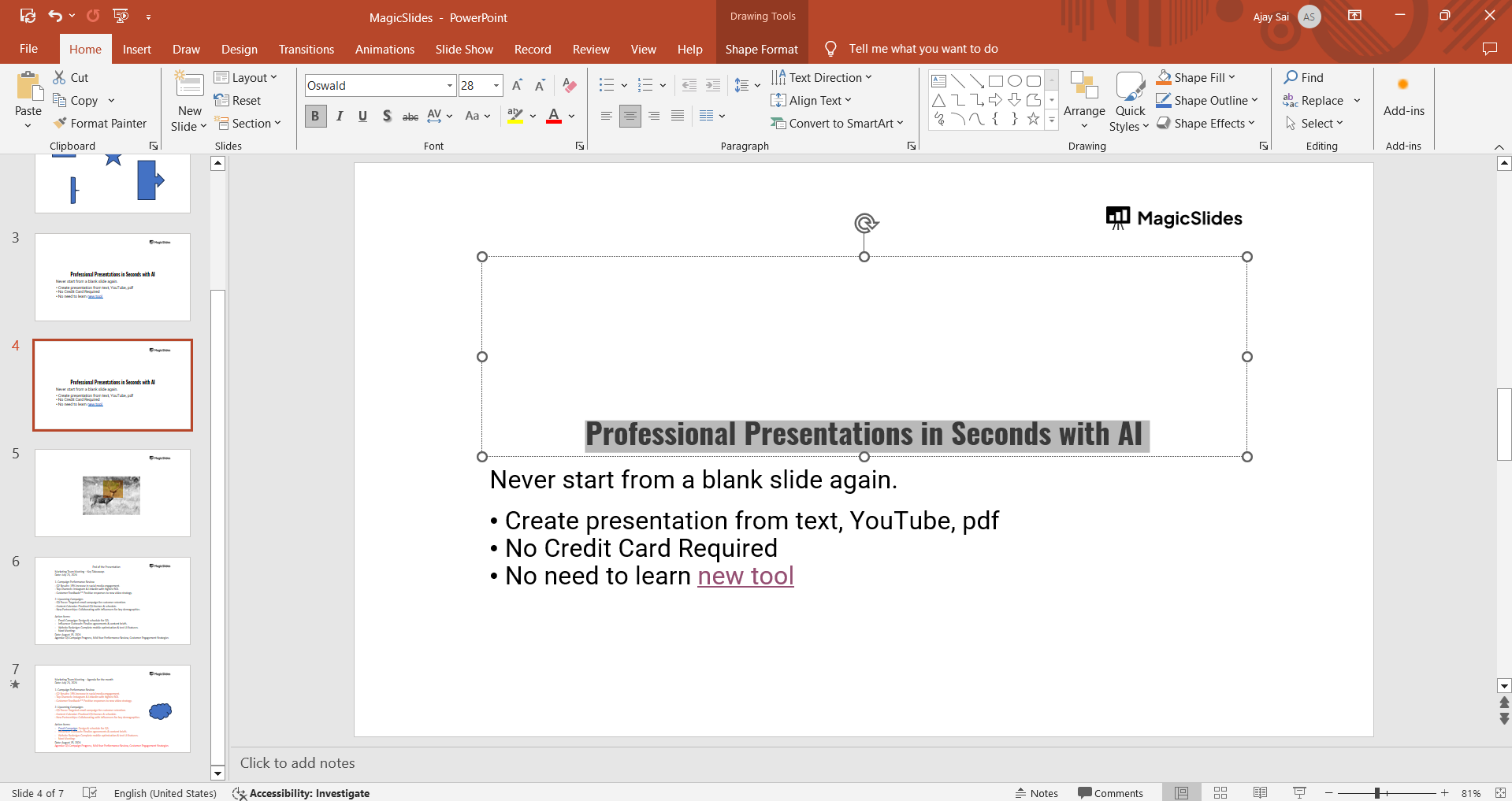The image size is (1512, 801).
Task: Open the Design ribbon tab
Action: 239,49
